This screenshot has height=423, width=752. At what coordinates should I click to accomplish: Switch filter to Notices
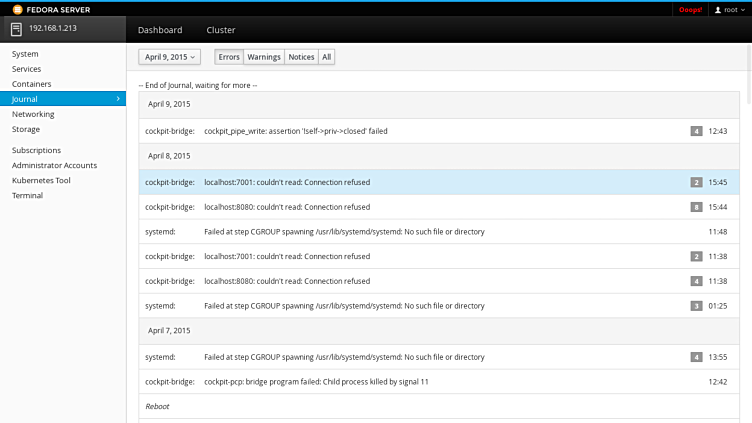click(x=301, y=57)
